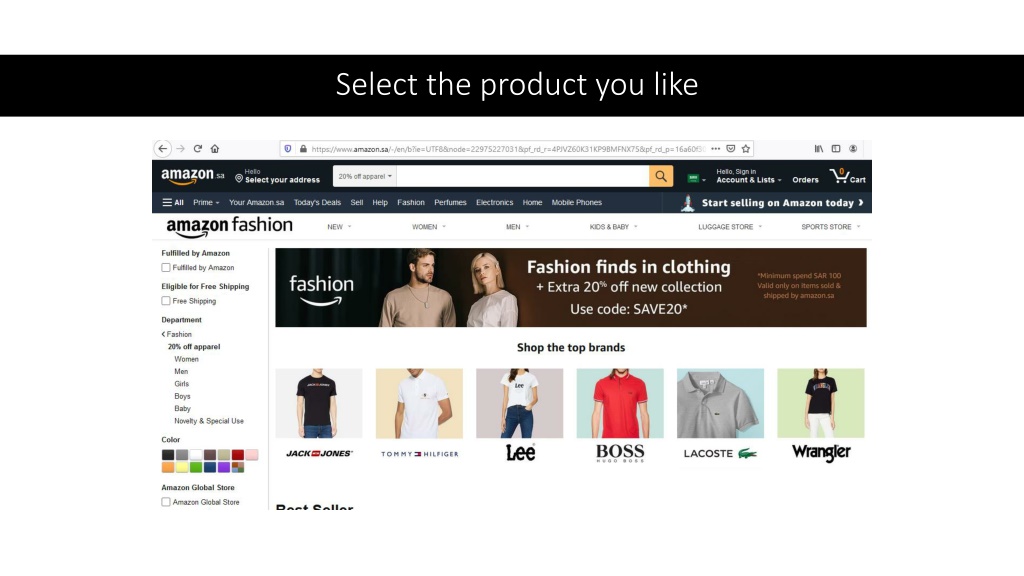
Task: Open Today's Deals in navigation bar
Action: [x=317, y=202]
